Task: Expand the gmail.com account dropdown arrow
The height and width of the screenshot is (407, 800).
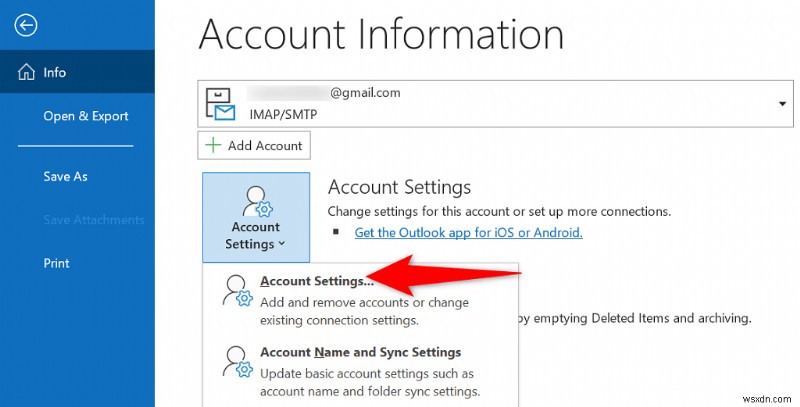Action: coord(782,104)
